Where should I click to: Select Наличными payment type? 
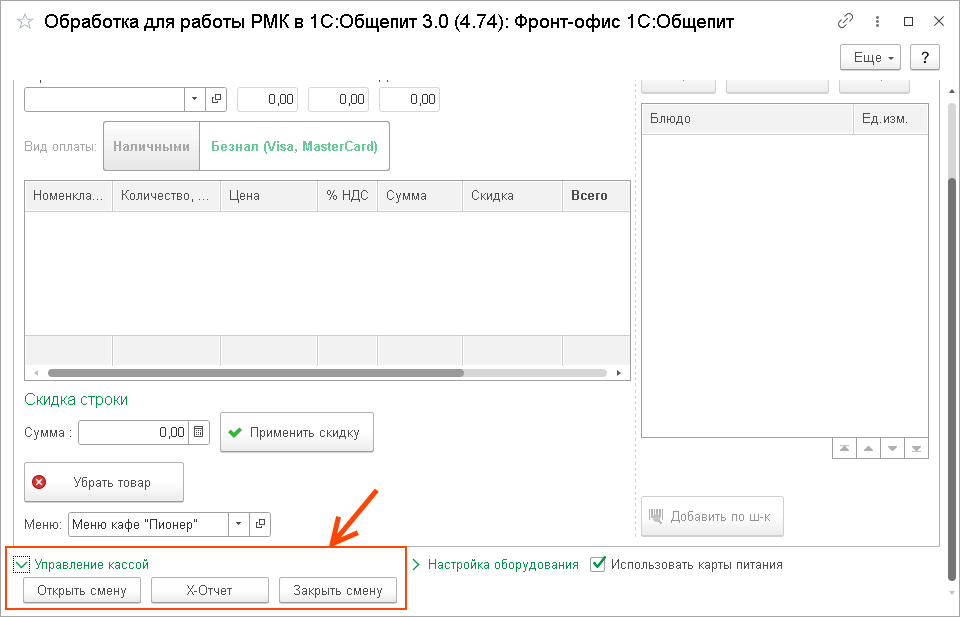(151, 146)
